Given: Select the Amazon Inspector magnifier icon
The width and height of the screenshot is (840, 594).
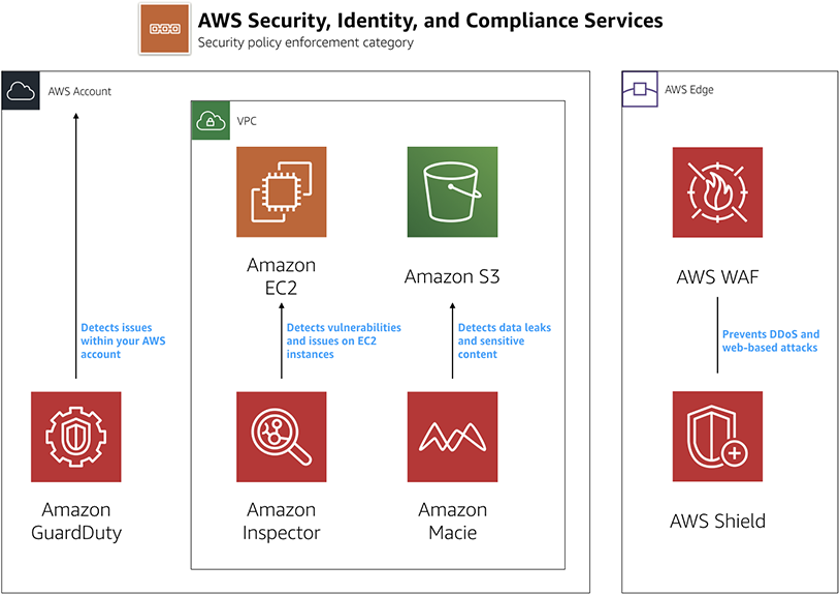Looking at the screenshot, I should [x=281, y=436].
